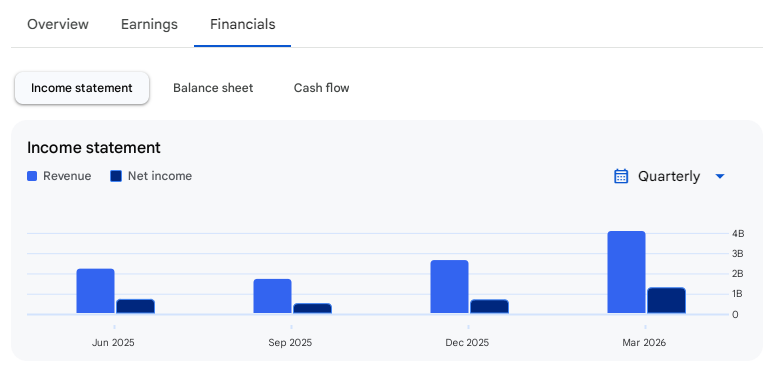783x374 pixels.
Task: Show the Cash flow view
Action: click(x=322, y=88)
